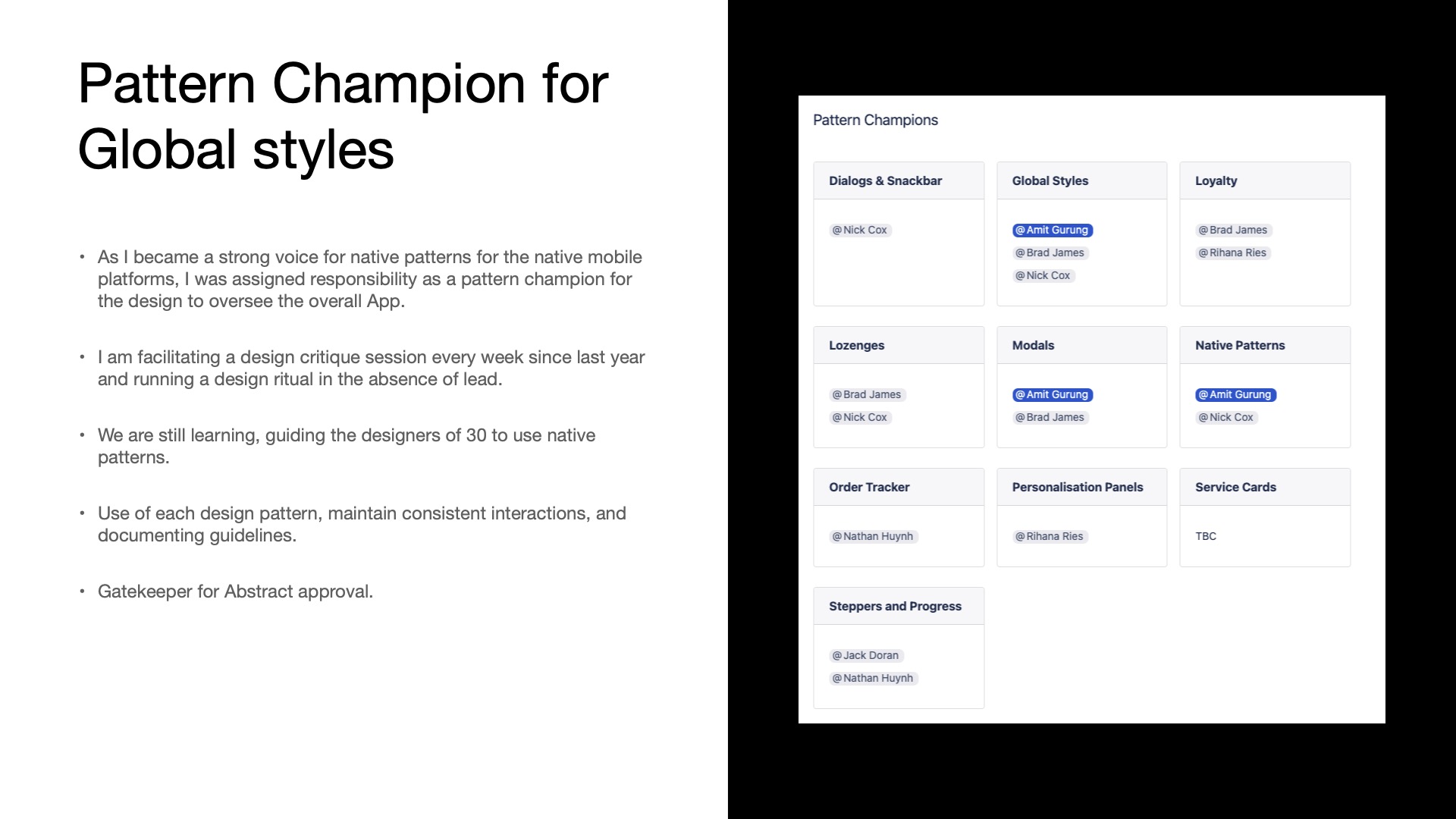Select Amit Gurung mention in Modals card
Image resolution: width=1456 pixels, height=819 pixels.
pyautogui.click(x=1052, y=395)
